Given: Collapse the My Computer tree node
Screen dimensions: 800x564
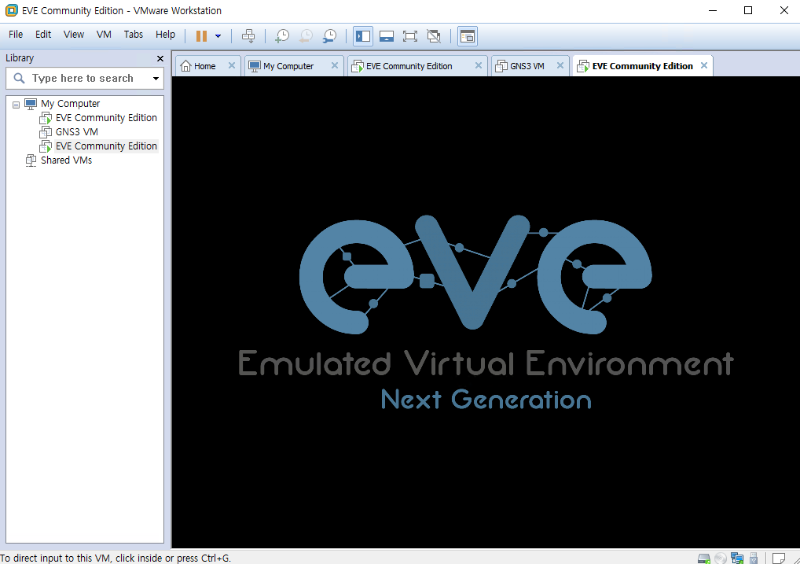Looking at the screenshot, I should click(16, 104).
